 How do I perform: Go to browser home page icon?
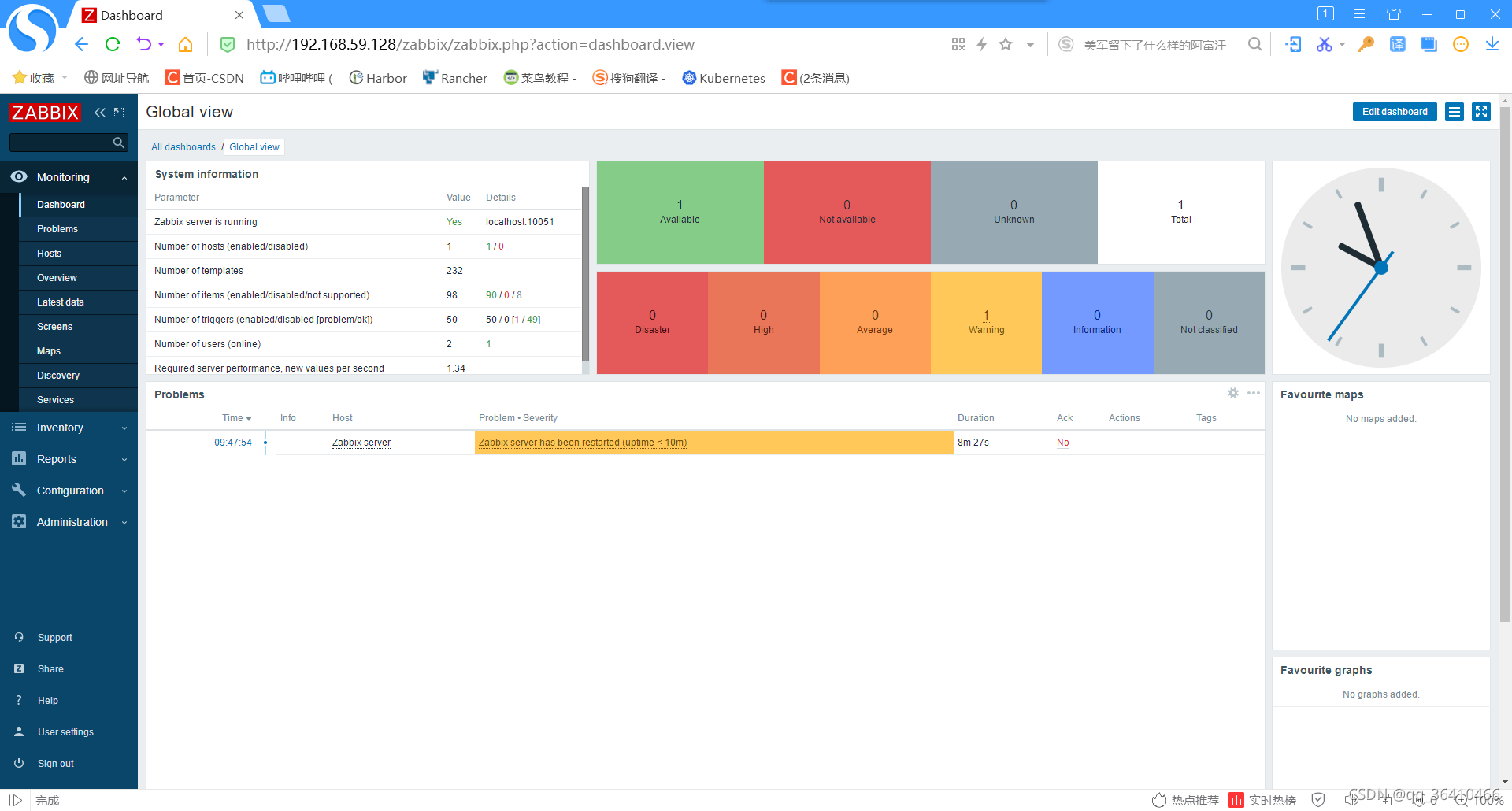click(185, 44)
